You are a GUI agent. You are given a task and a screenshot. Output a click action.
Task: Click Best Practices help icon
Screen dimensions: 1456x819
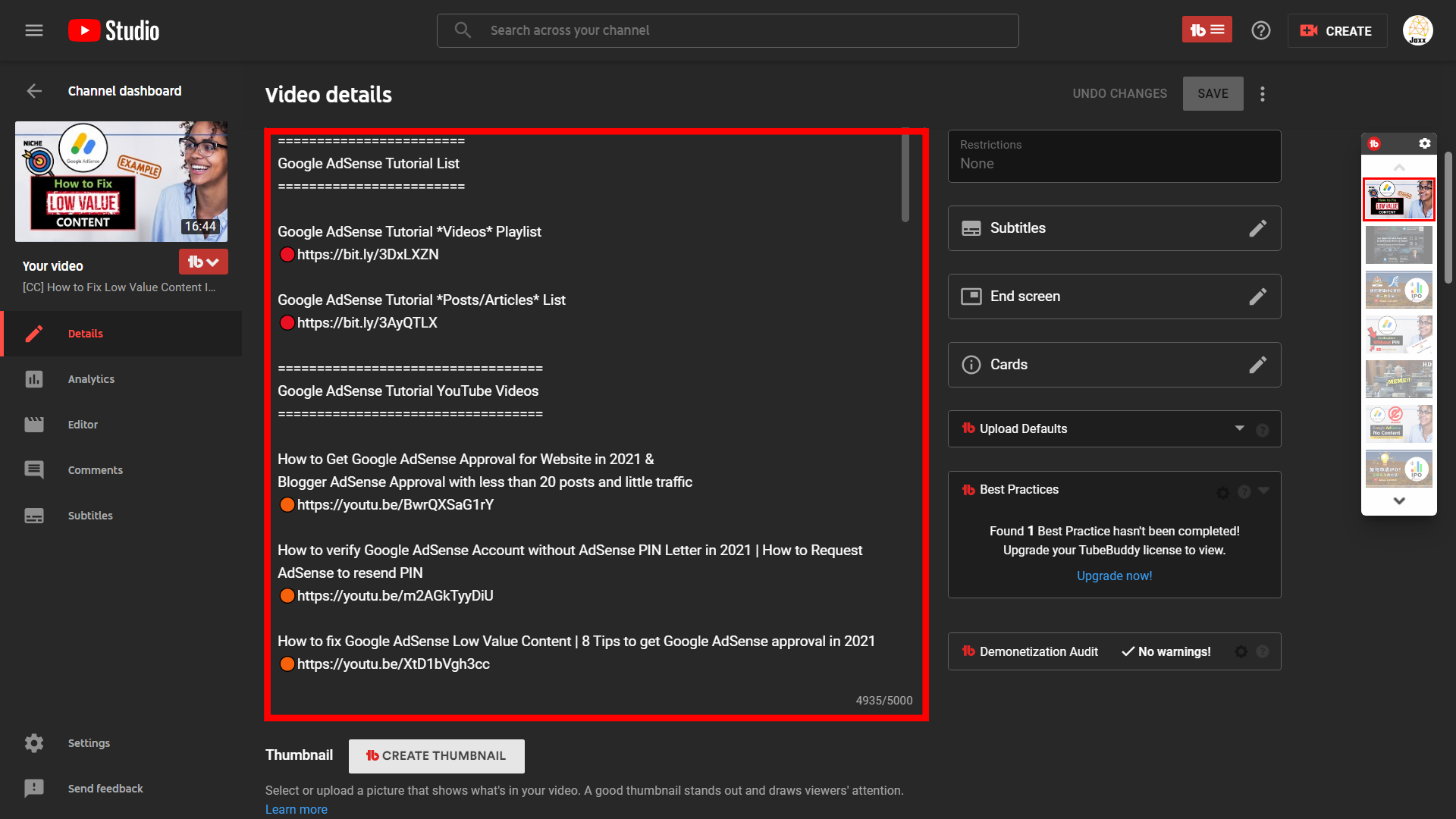[1244, 492]
